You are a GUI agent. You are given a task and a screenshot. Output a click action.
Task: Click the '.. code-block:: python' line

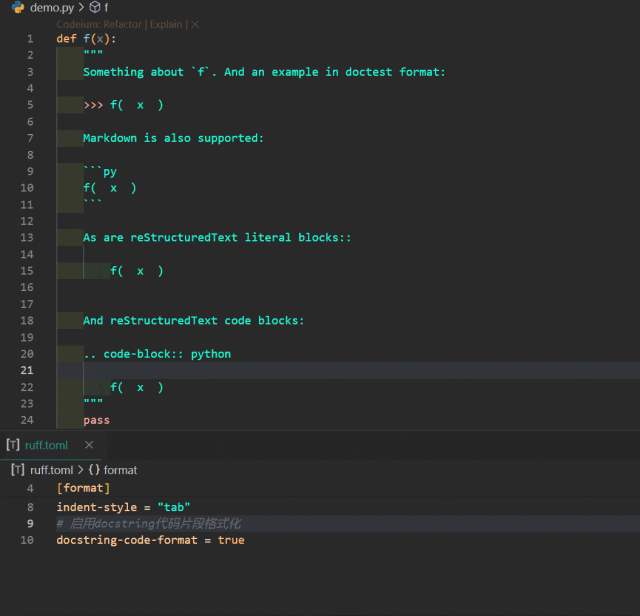tap(157, 354)
